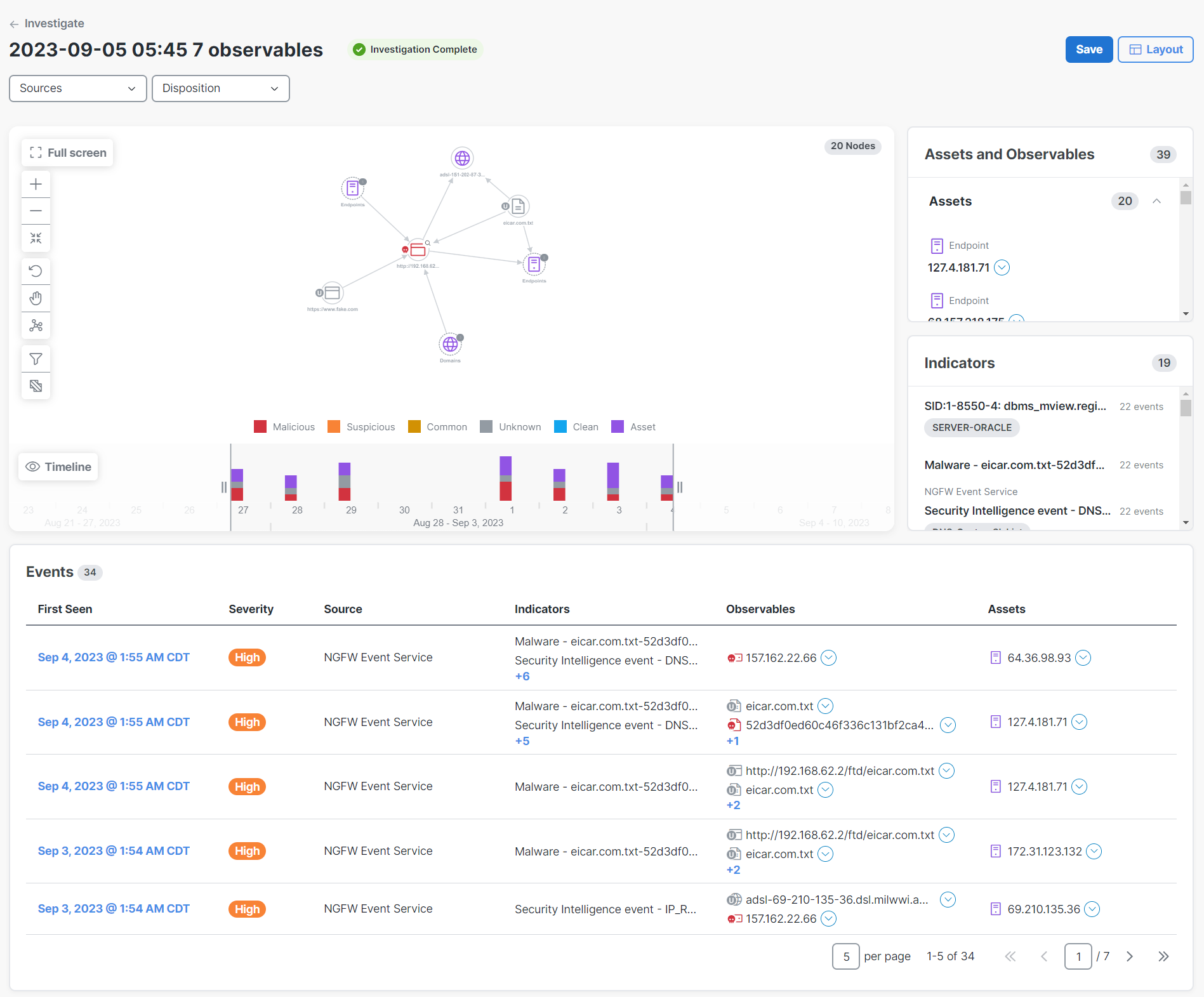Open the Sources filter dropdown

click(x=77, y=88)
